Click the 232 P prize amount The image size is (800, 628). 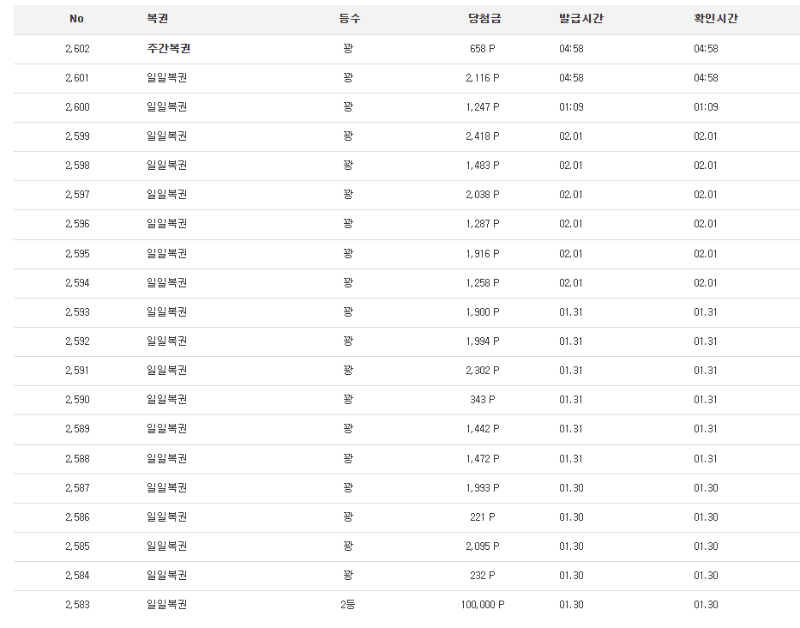482,575
